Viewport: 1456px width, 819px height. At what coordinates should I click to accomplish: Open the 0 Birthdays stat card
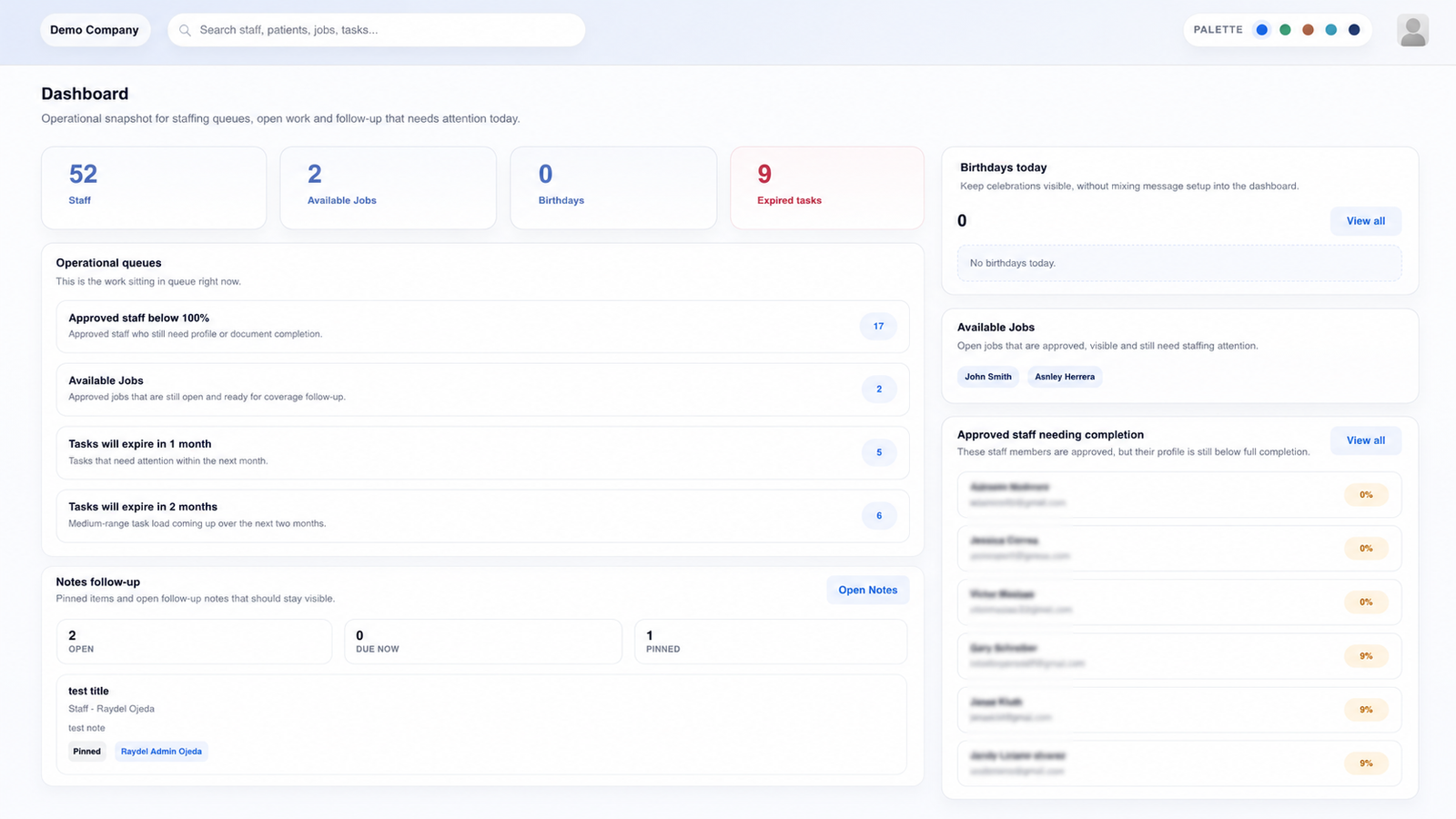(613, 187)
